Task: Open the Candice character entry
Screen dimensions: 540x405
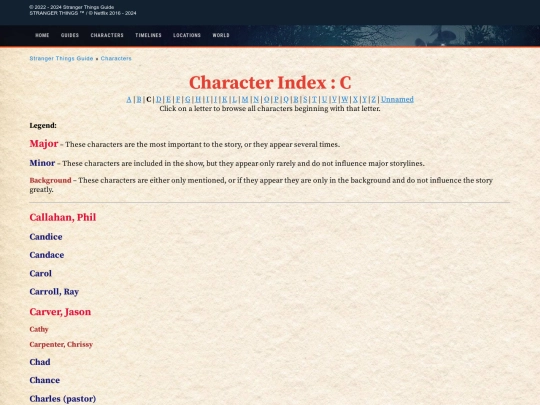Action: [x=46, y=237]
